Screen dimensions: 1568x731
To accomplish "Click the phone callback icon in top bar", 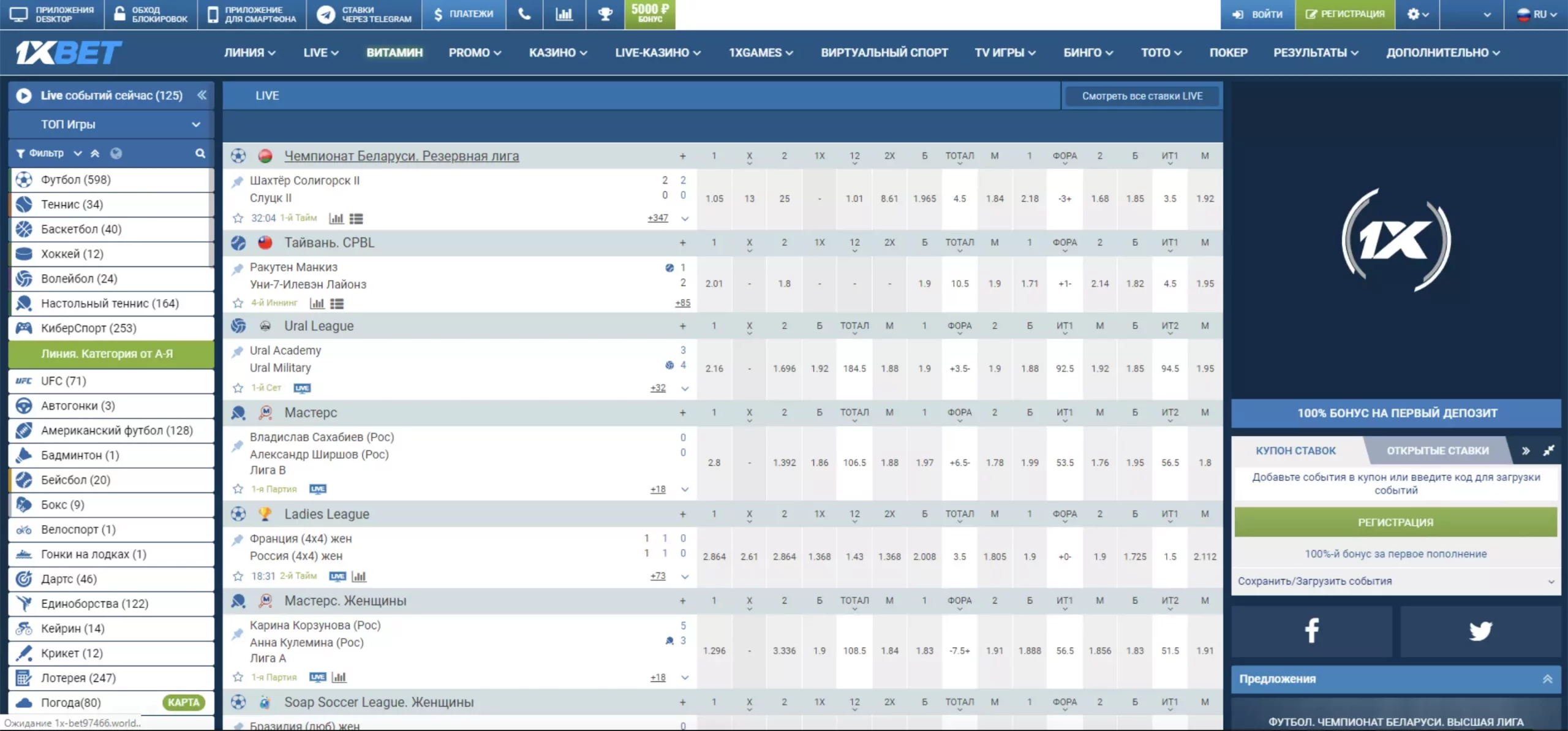I will (524, 14).
